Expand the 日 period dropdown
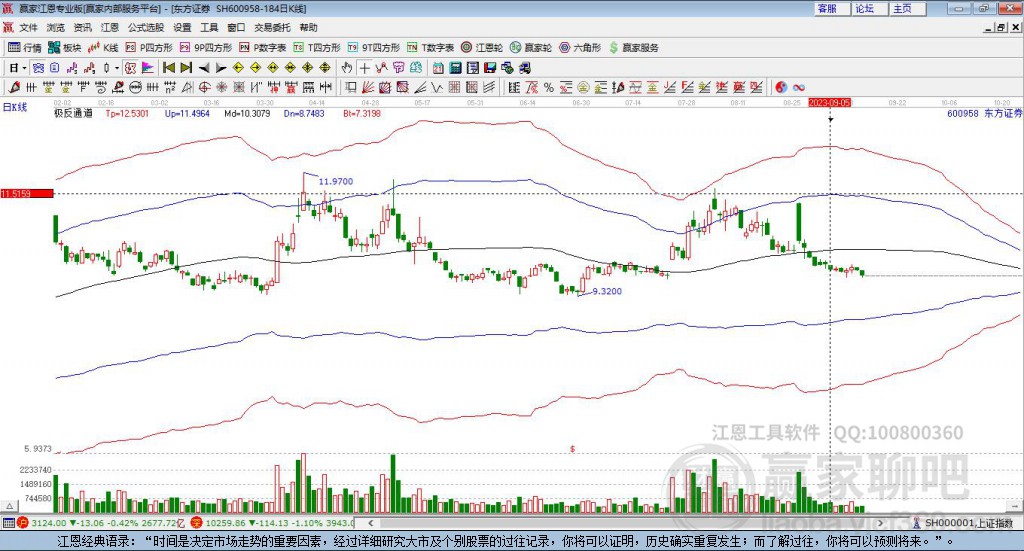This screenshot has width=1024, height=551. [x=24, y=68]
